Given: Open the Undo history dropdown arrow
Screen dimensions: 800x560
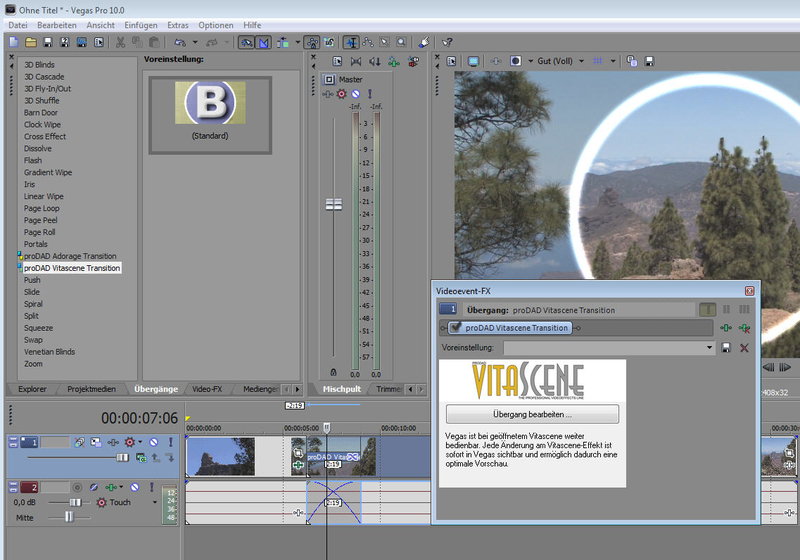Looking at the screenshot, I should pyautogui.click(x=195, y=42).
